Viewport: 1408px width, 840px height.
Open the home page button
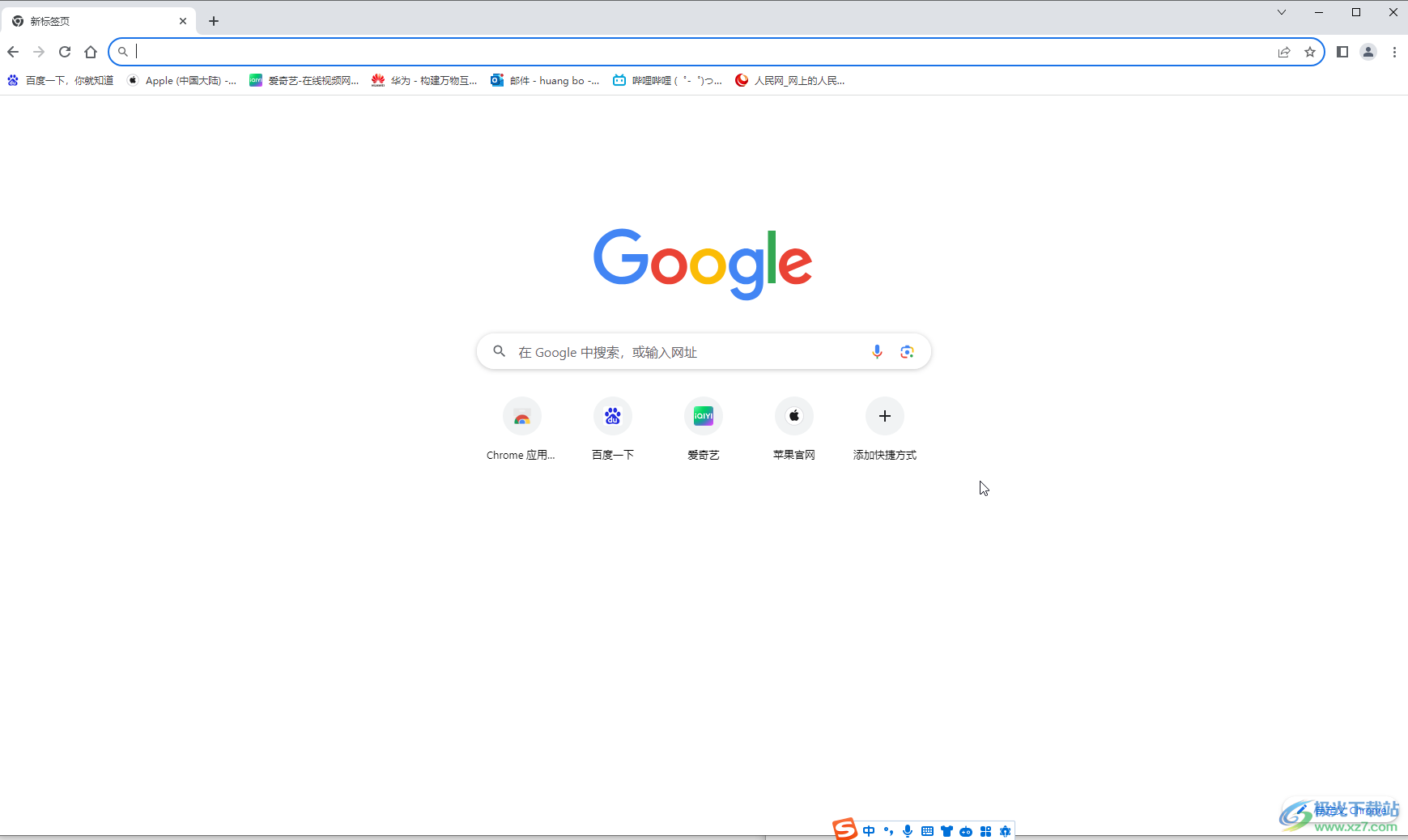coord(91,52)
